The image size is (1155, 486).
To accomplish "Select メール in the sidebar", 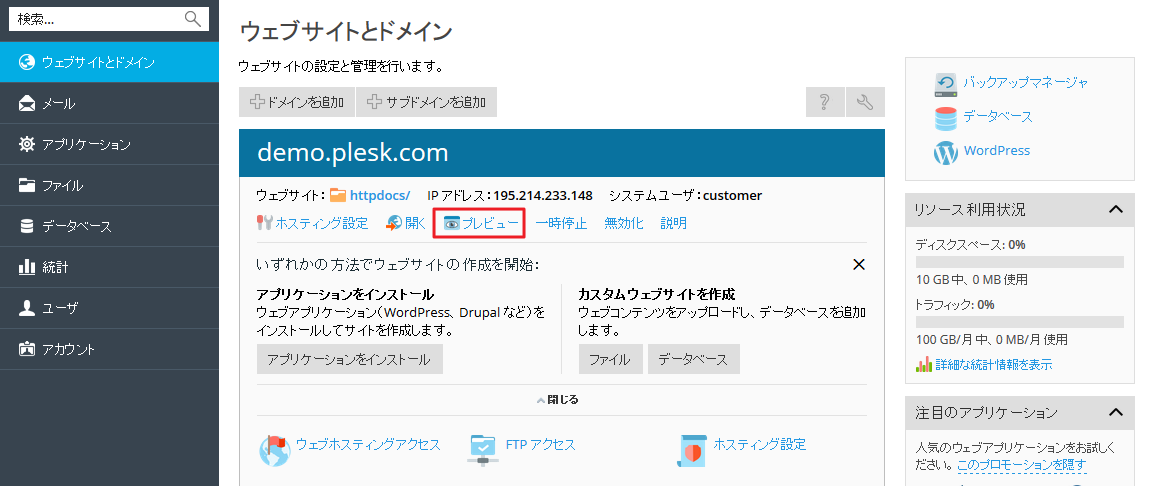I will tap(58, 104).
